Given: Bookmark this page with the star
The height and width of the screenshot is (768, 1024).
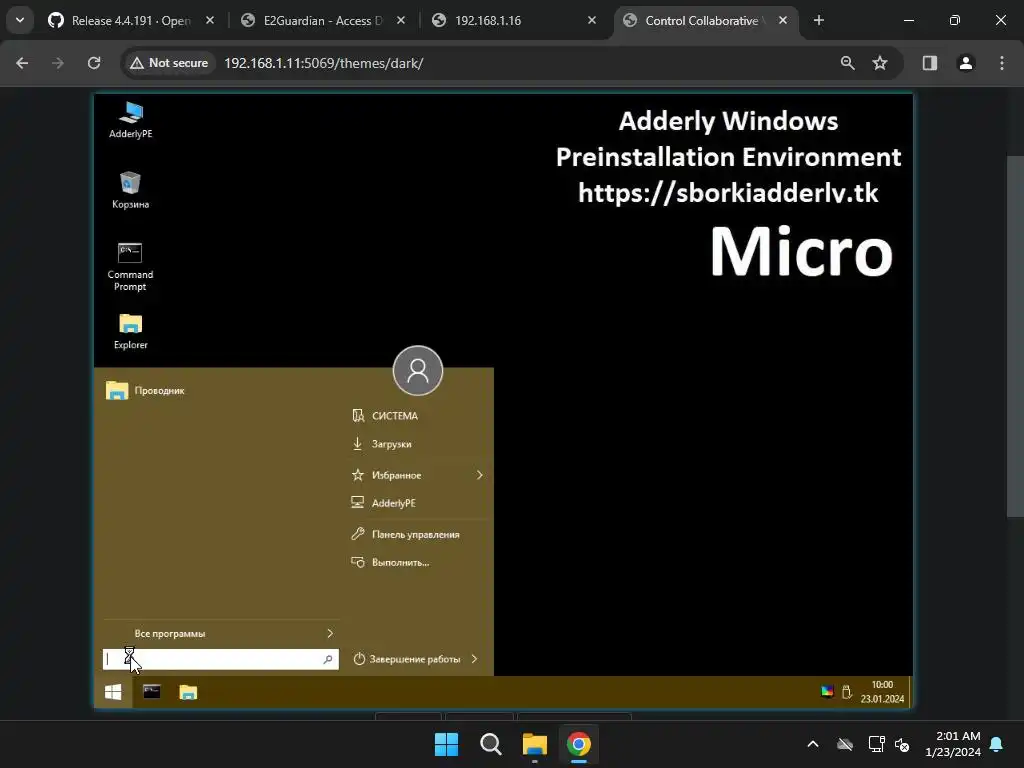Looking at the screenshot, I should [x=880, y=63].
